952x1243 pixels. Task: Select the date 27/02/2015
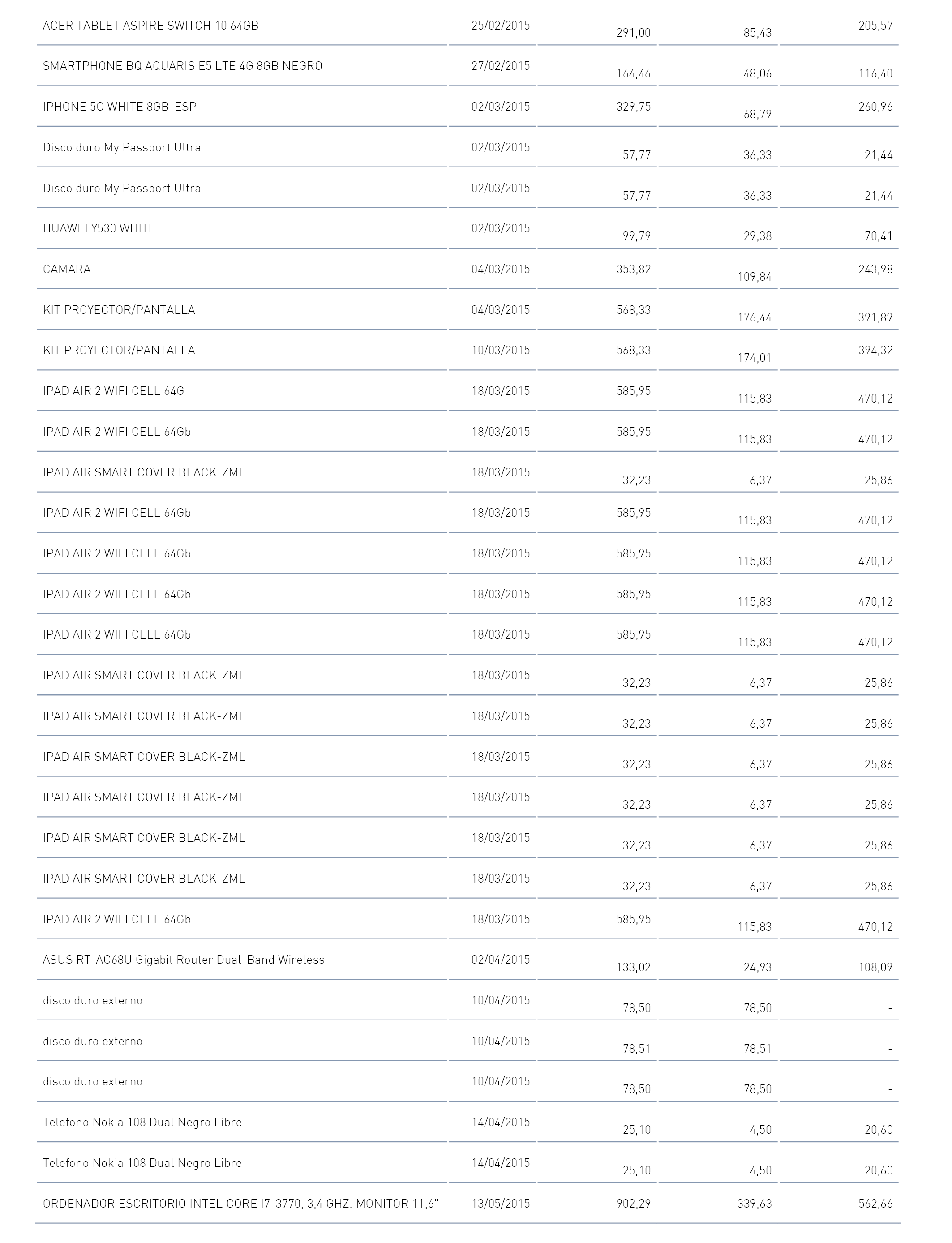click(x=500, y=66)
